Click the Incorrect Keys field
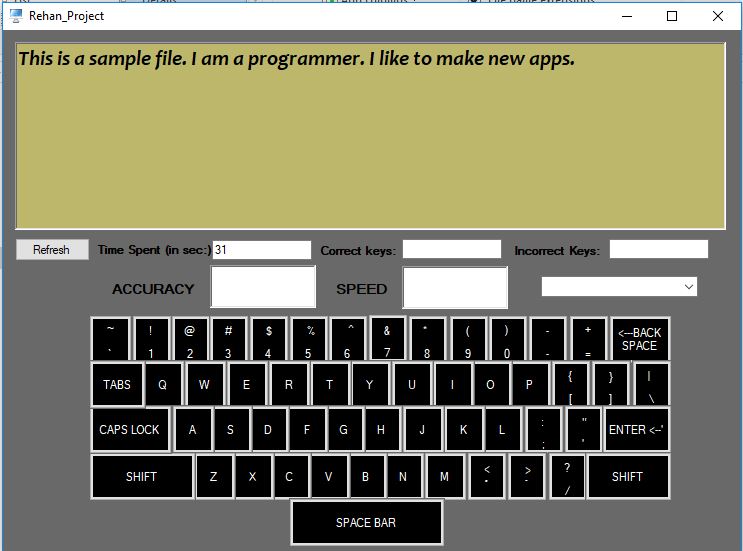Image resolution: width=743 pixels, height=551 pixels. [659, 249]
